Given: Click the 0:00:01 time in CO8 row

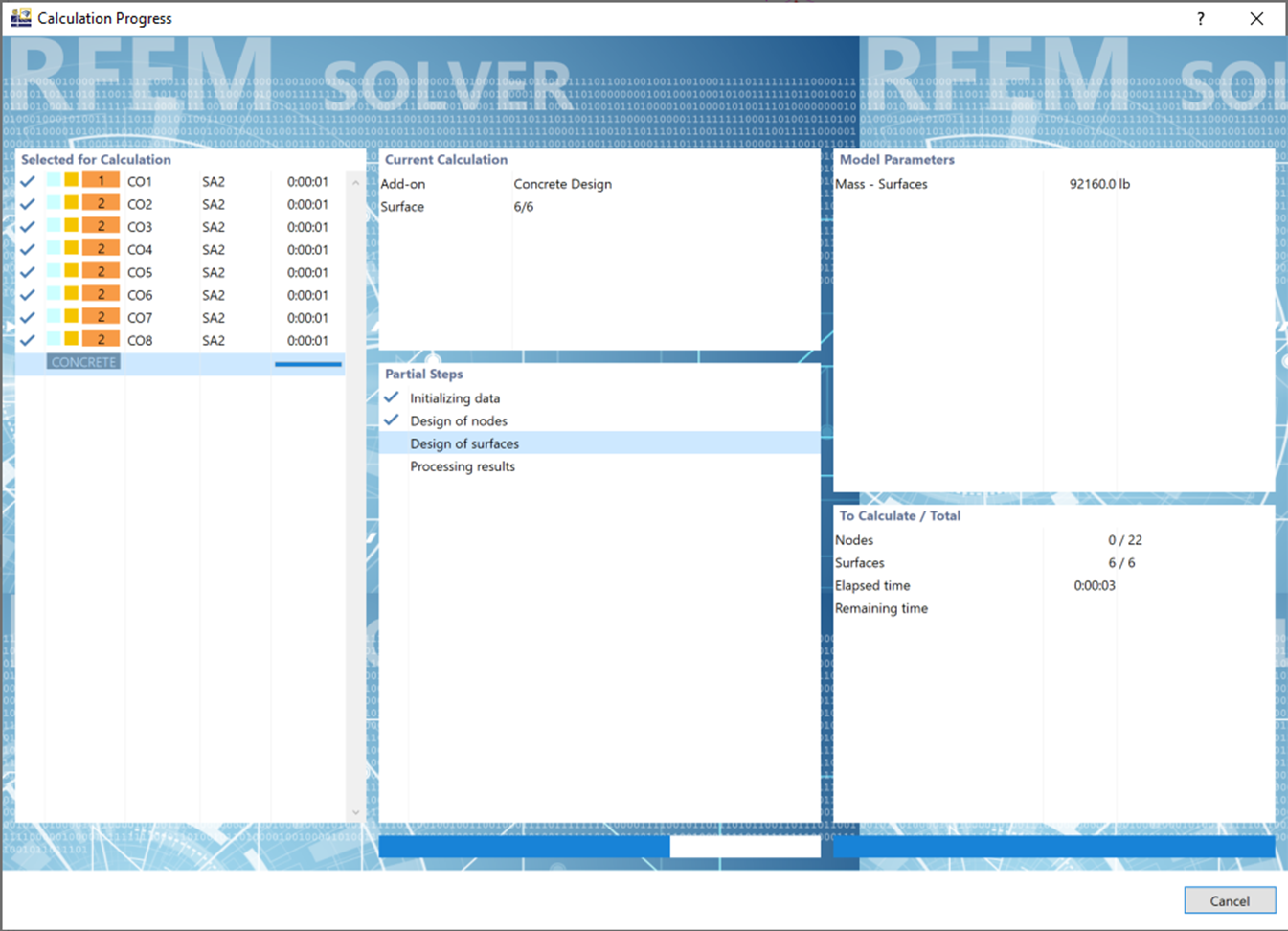Looking at the screenshot, I should click(x=307, y=340).
